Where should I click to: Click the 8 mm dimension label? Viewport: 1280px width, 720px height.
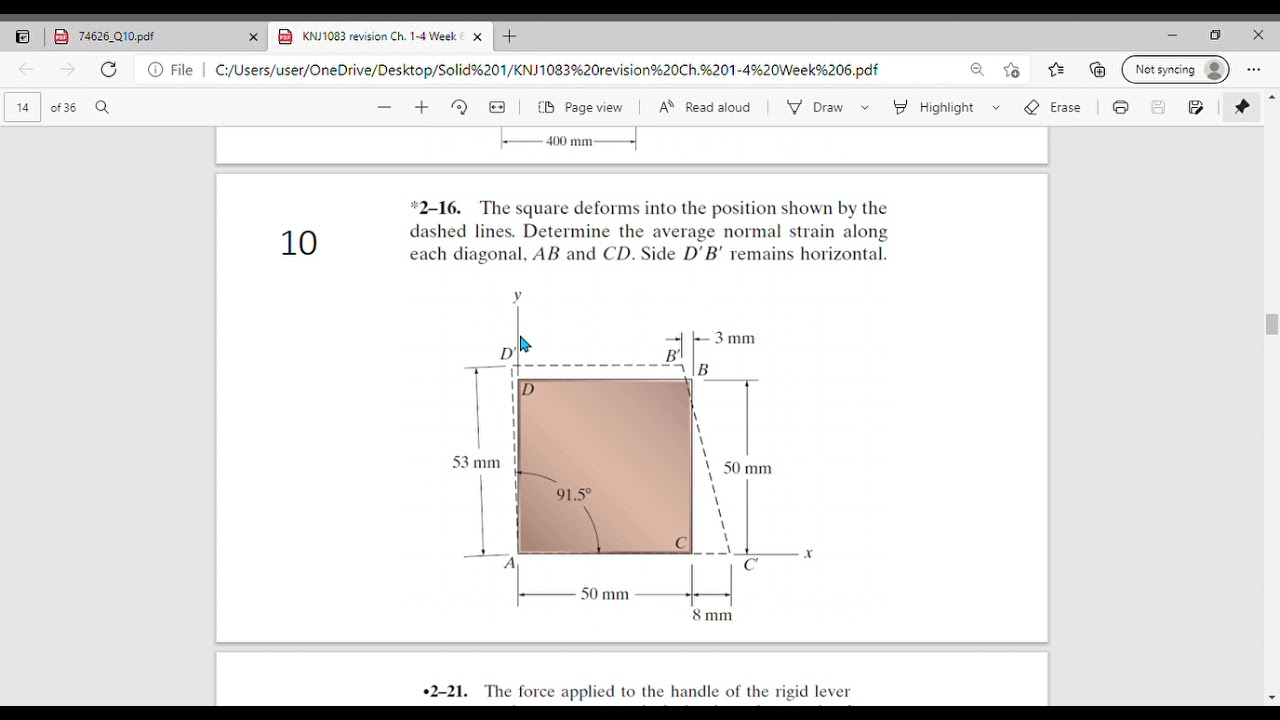(712, 615)
